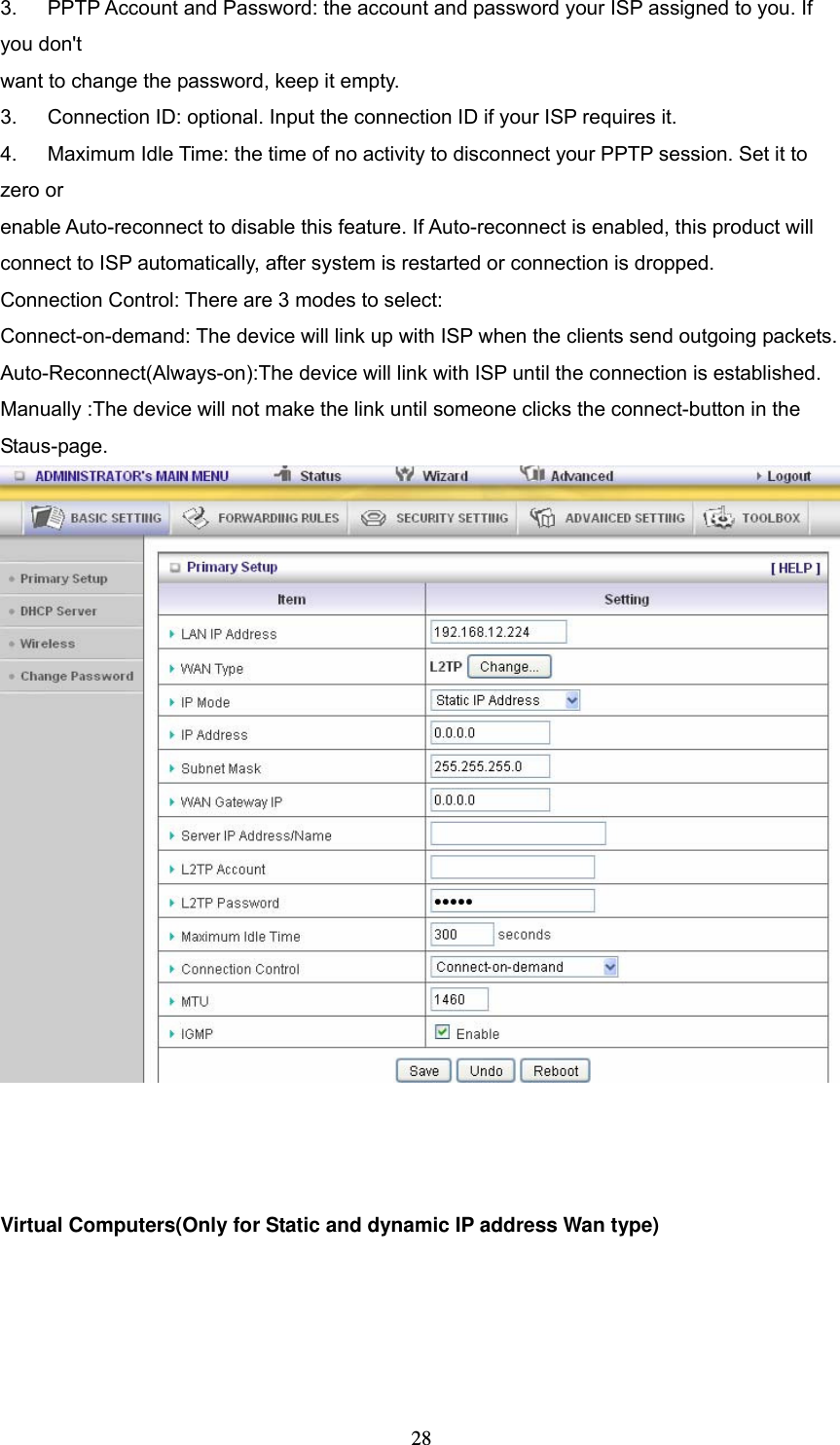
Task: Open the SECURITY SETTING section
Action: pos(432,517)
